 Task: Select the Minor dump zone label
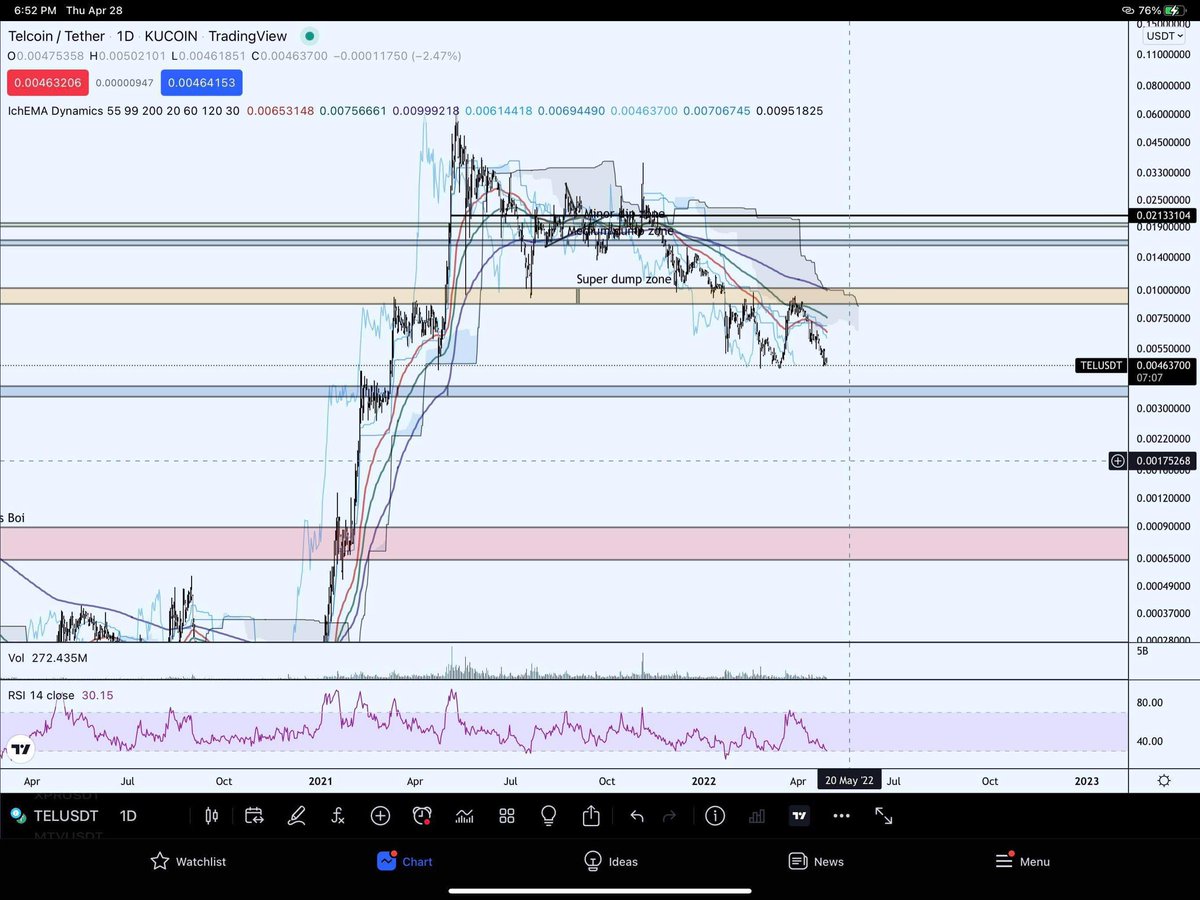[x=625, y=214]
